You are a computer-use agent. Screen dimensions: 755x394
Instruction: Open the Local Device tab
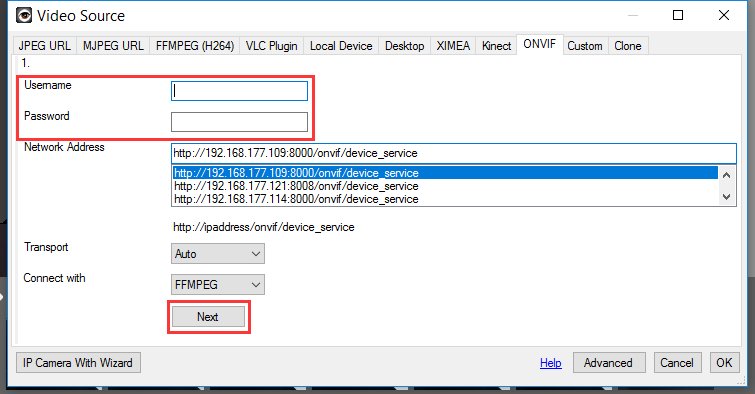(341, 46)
